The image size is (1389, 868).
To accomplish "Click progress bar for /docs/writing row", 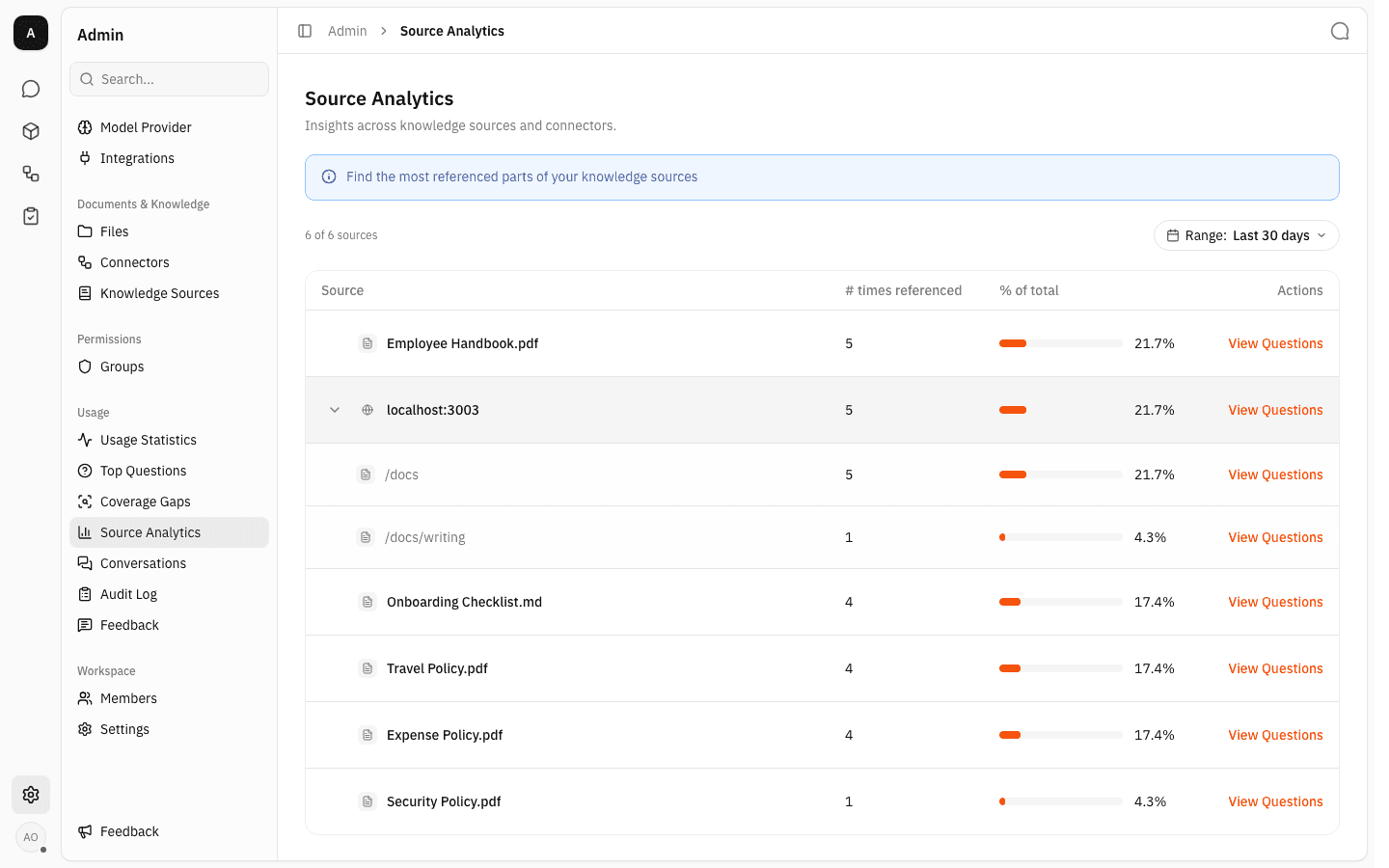I will pos(1061,537).
